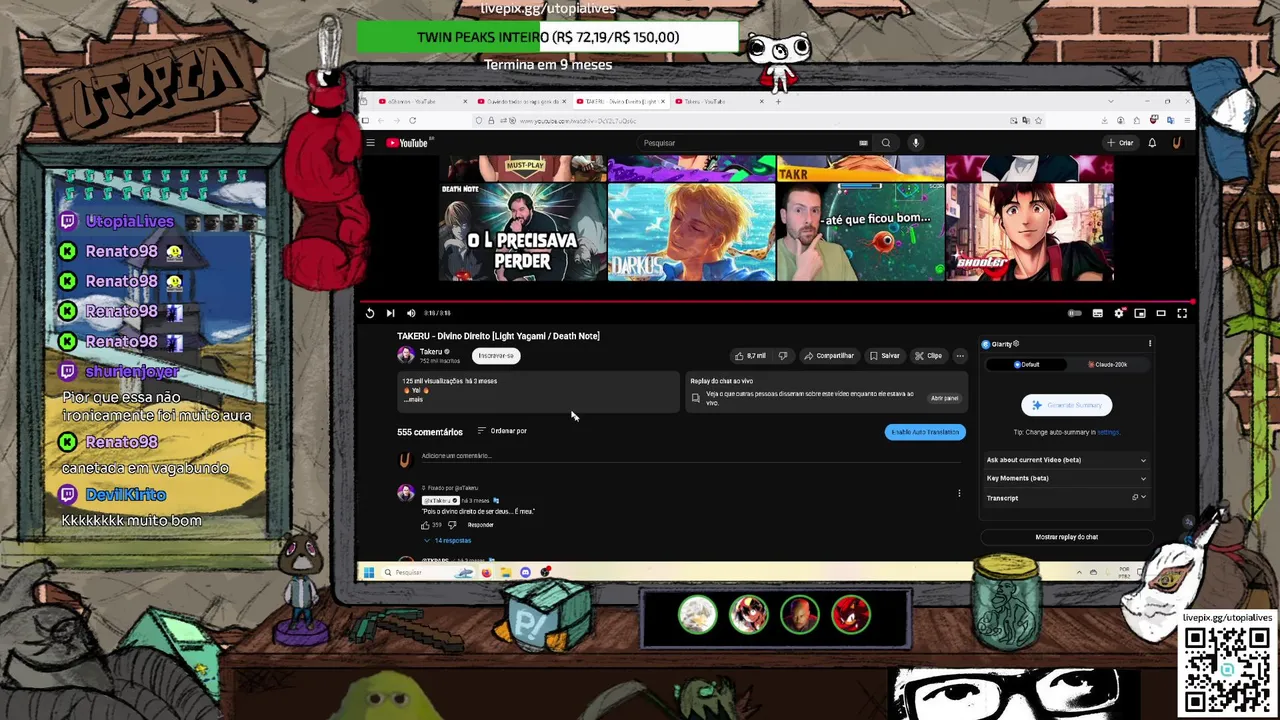The width and height of the screenshot is (1280, 720).
Task: Open player settings gear
Action: pyautogui.click(x=1119, y=313)
